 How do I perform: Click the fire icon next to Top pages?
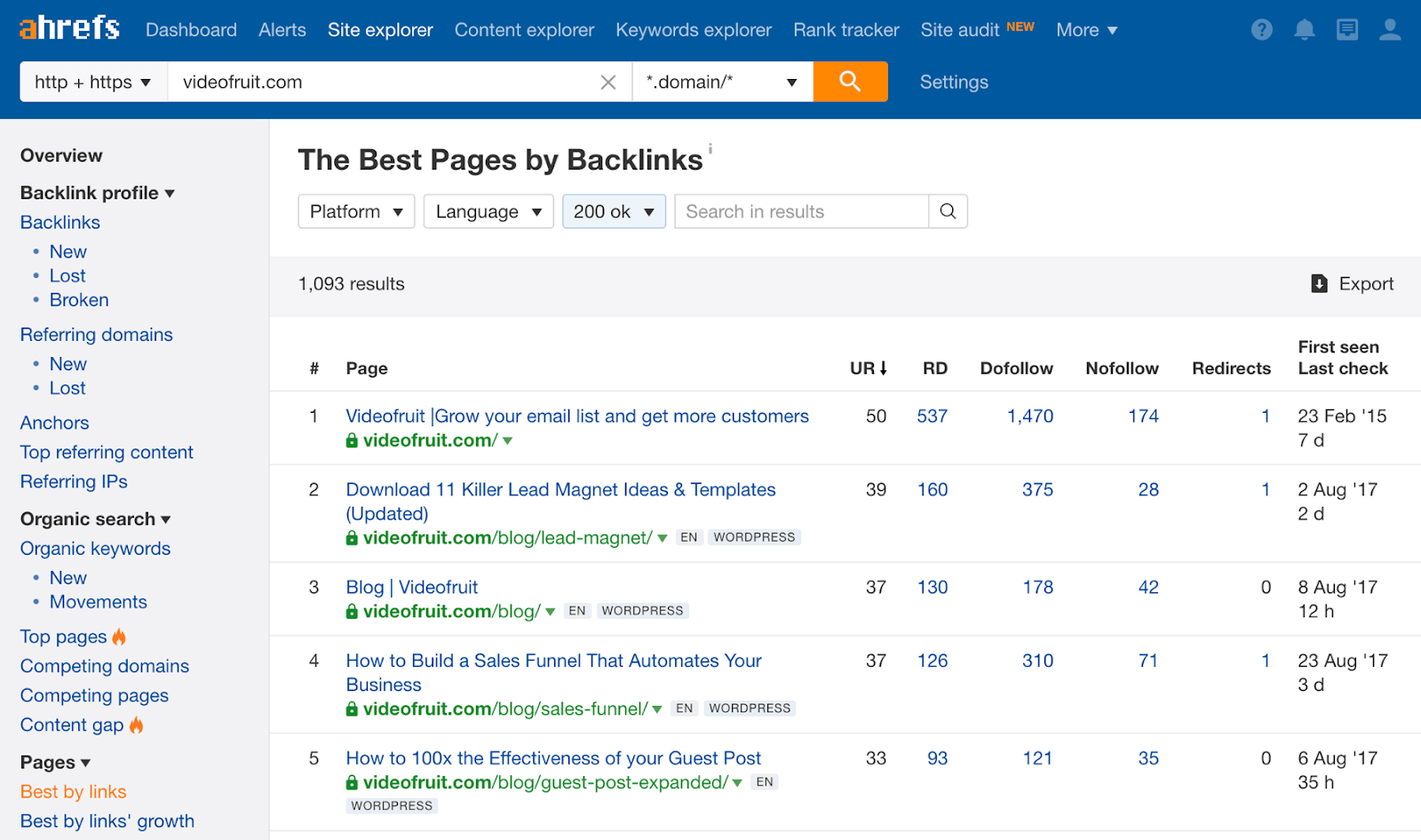[x=119, y=636]
